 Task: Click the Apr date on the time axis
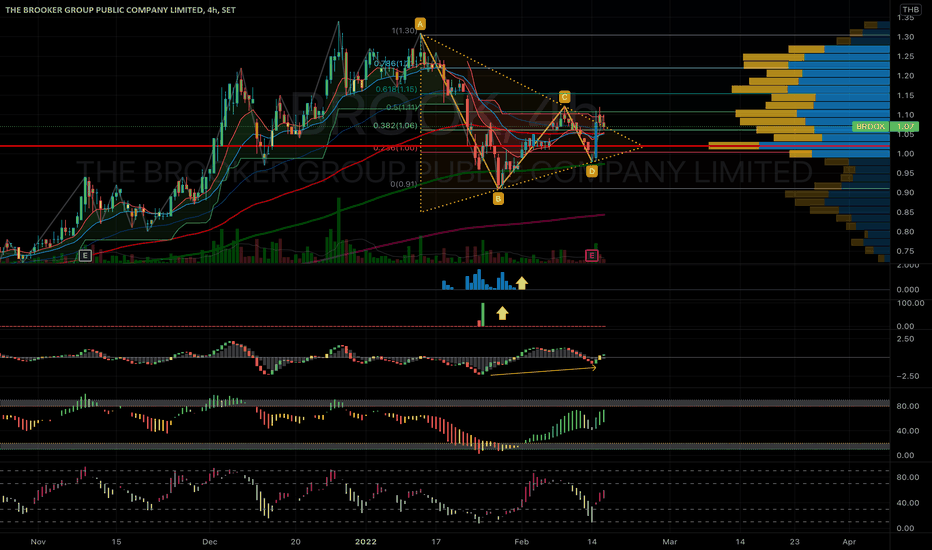[x=849, y=542]
